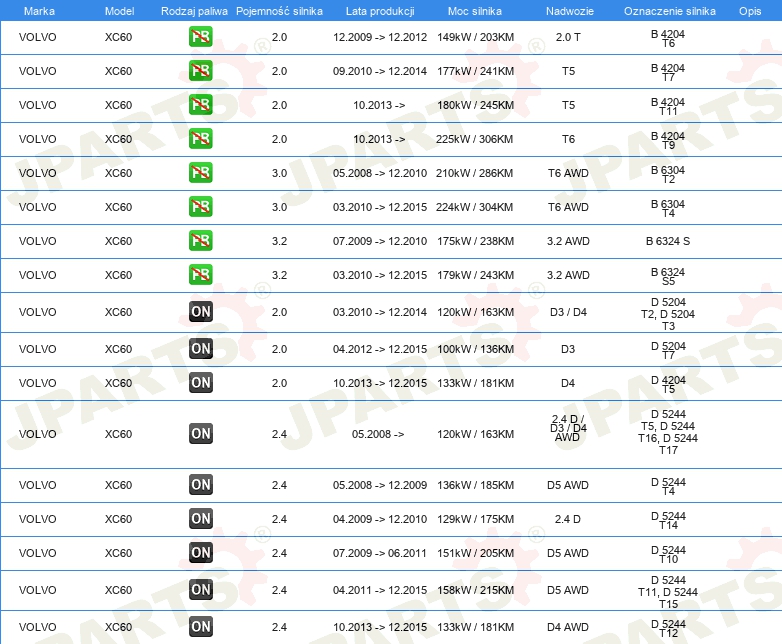Click the ON diesel icon in the D 5244 T12 row
This screenshot has width=782, height=644.
(x=200, y=627)
